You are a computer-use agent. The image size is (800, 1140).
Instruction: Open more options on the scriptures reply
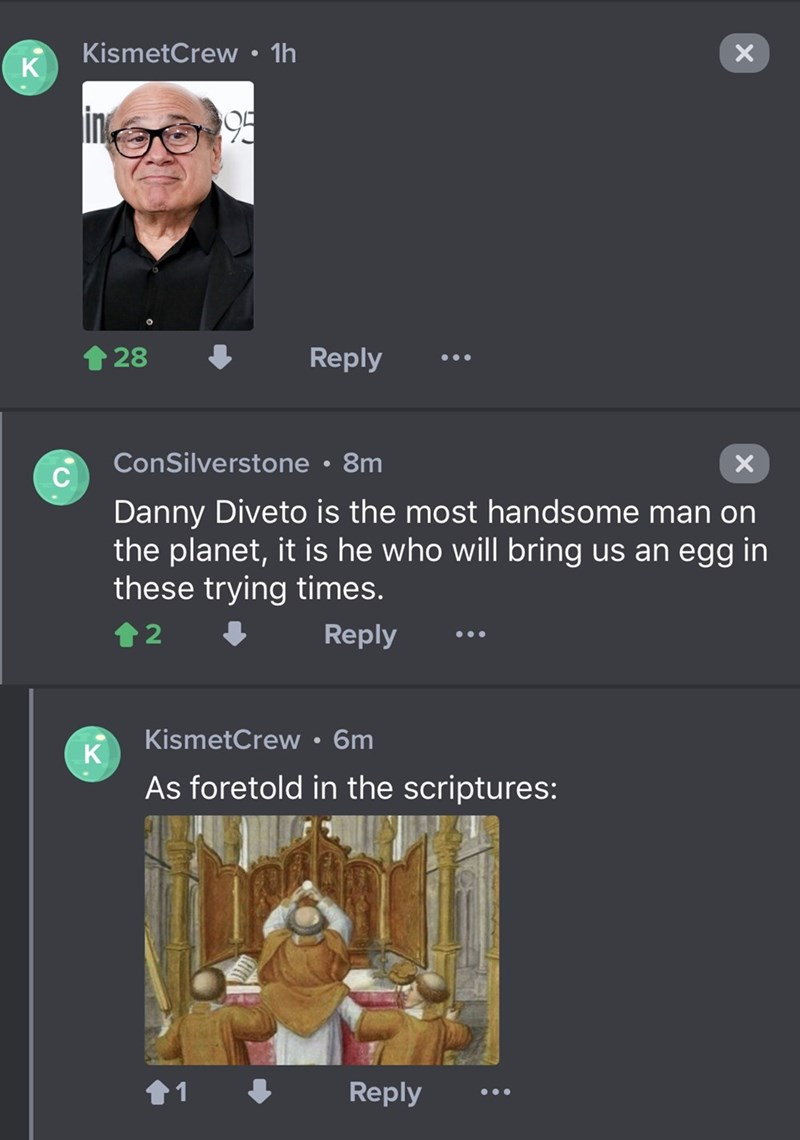point(494,1093)
